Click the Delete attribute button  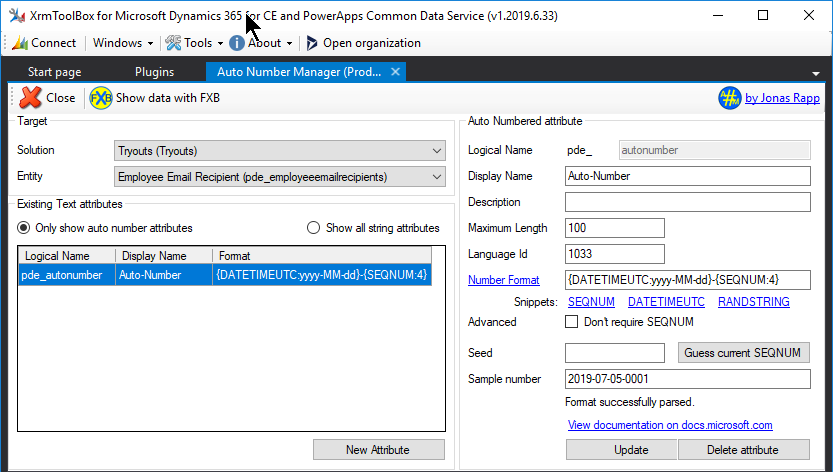click(744, 450)
